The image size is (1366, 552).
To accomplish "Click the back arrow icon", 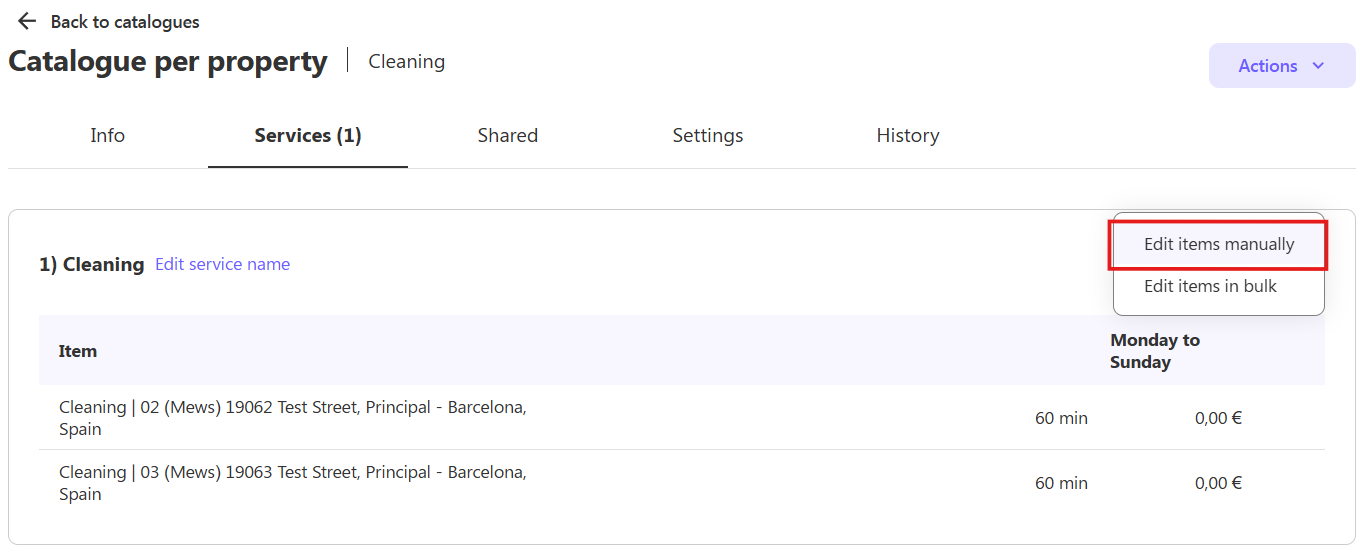I will point(27,21).
